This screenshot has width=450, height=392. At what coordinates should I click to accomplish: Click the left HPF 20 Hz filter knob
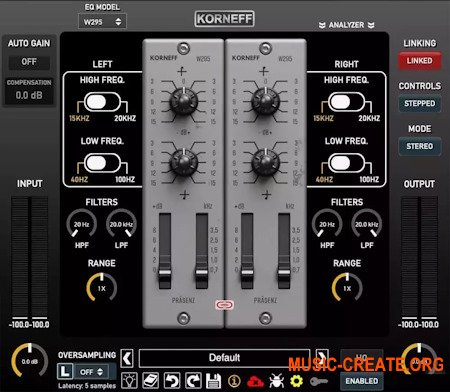(x=82, y=224)
